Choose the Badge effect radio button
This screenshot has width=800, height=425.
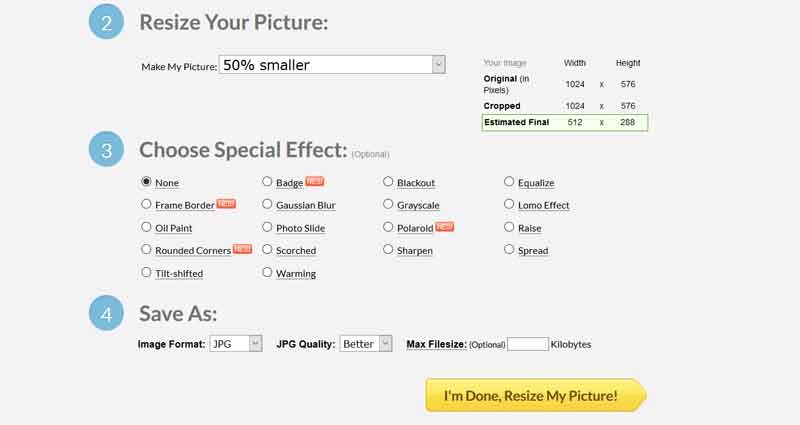[x=267, y=182]
